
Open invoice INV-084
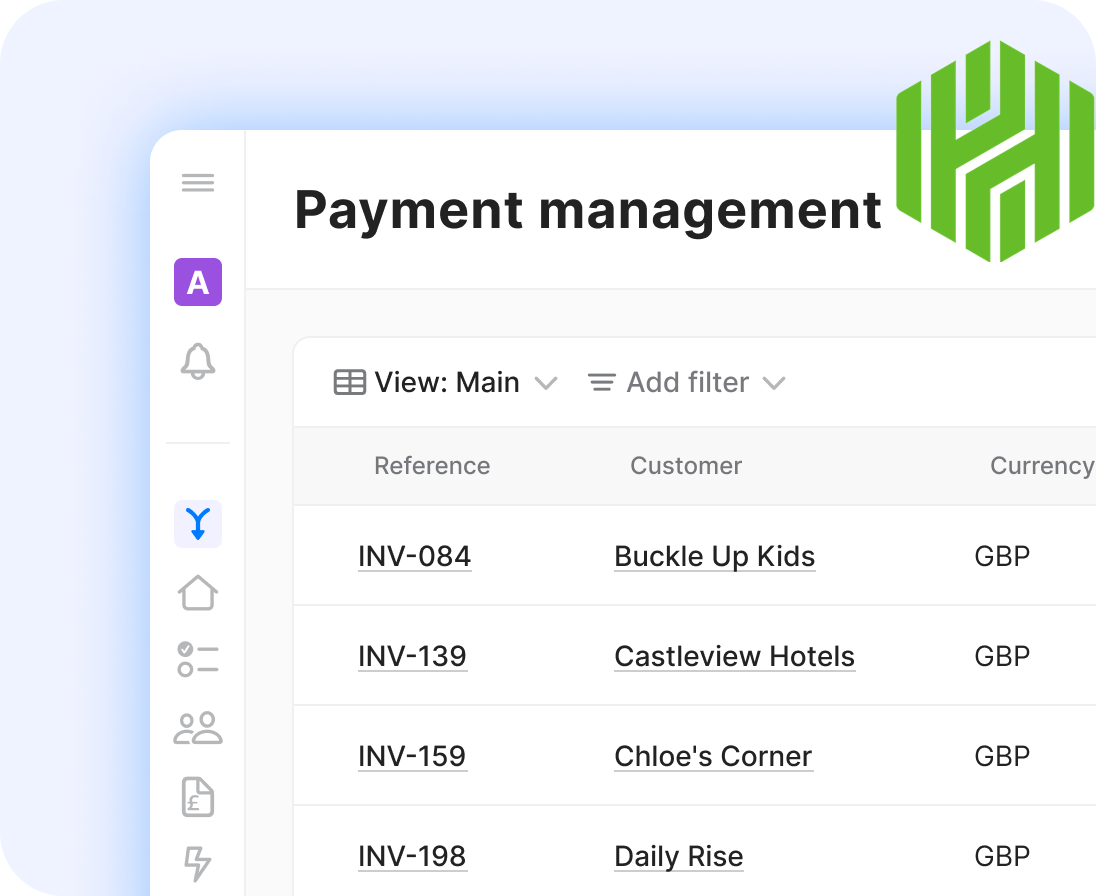(x=414, y=556)
